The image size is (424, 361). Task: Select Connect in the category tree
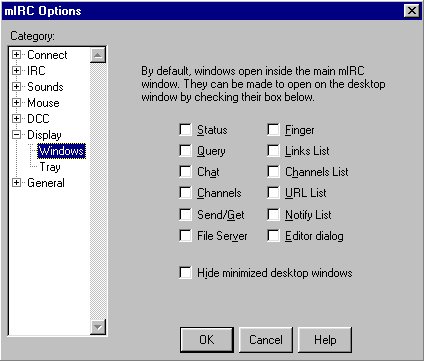[x=47, y=55]
